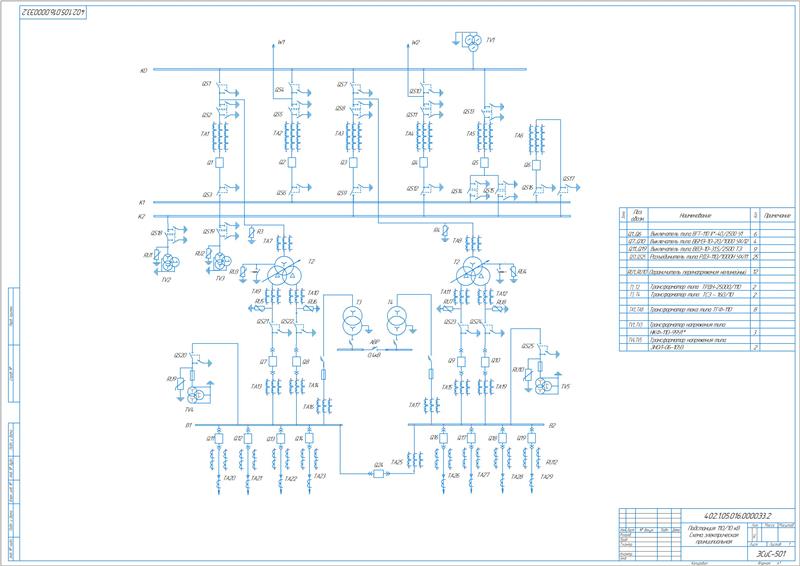800x566 pixels.
Task: Click voltage transformer TV1 symbol at top
Action: pos(473,42)
